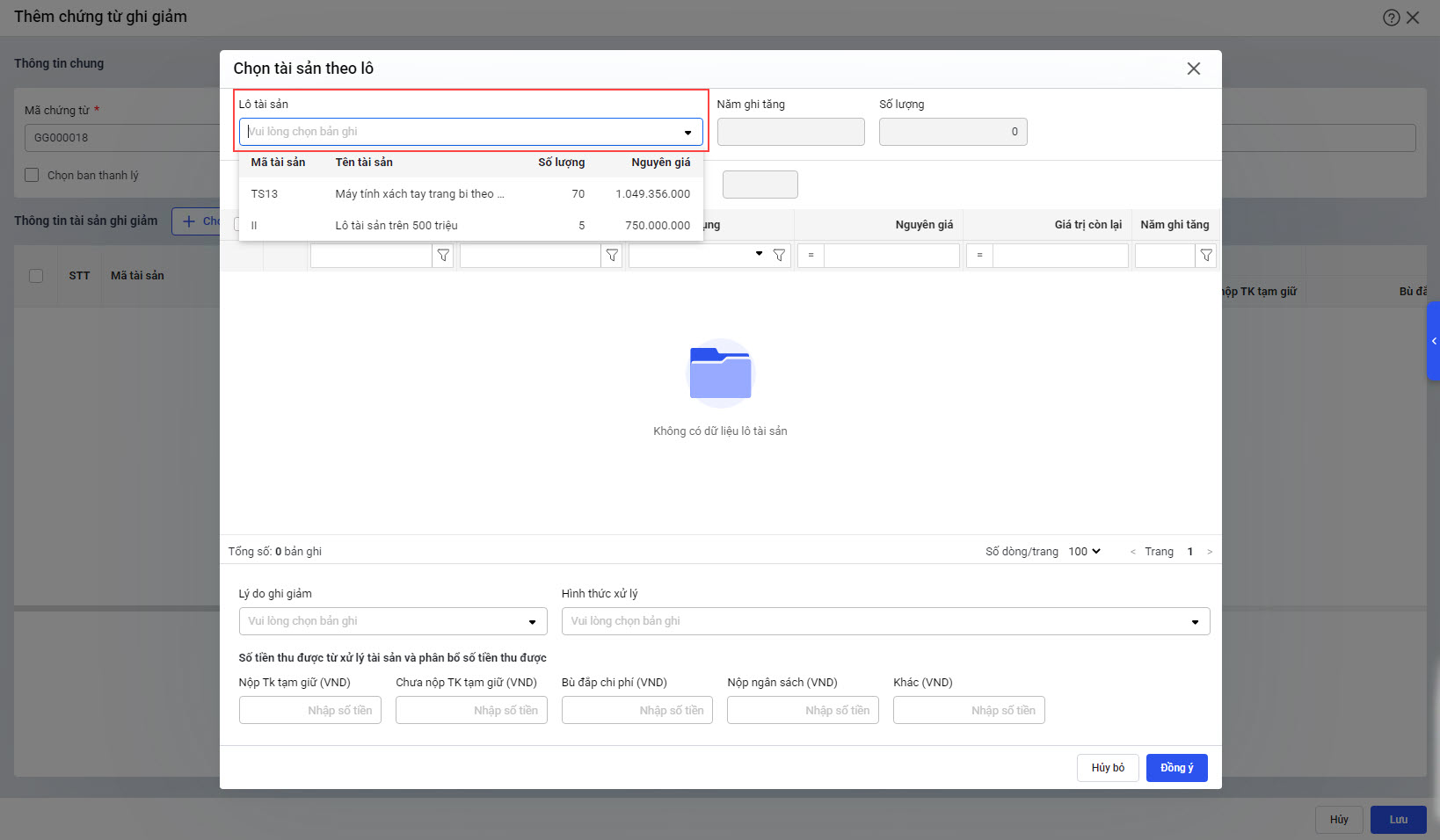Click filter icon beside the dropdown column filter
The width and height of the screenshot is (1440, 840).
point(779,256)
